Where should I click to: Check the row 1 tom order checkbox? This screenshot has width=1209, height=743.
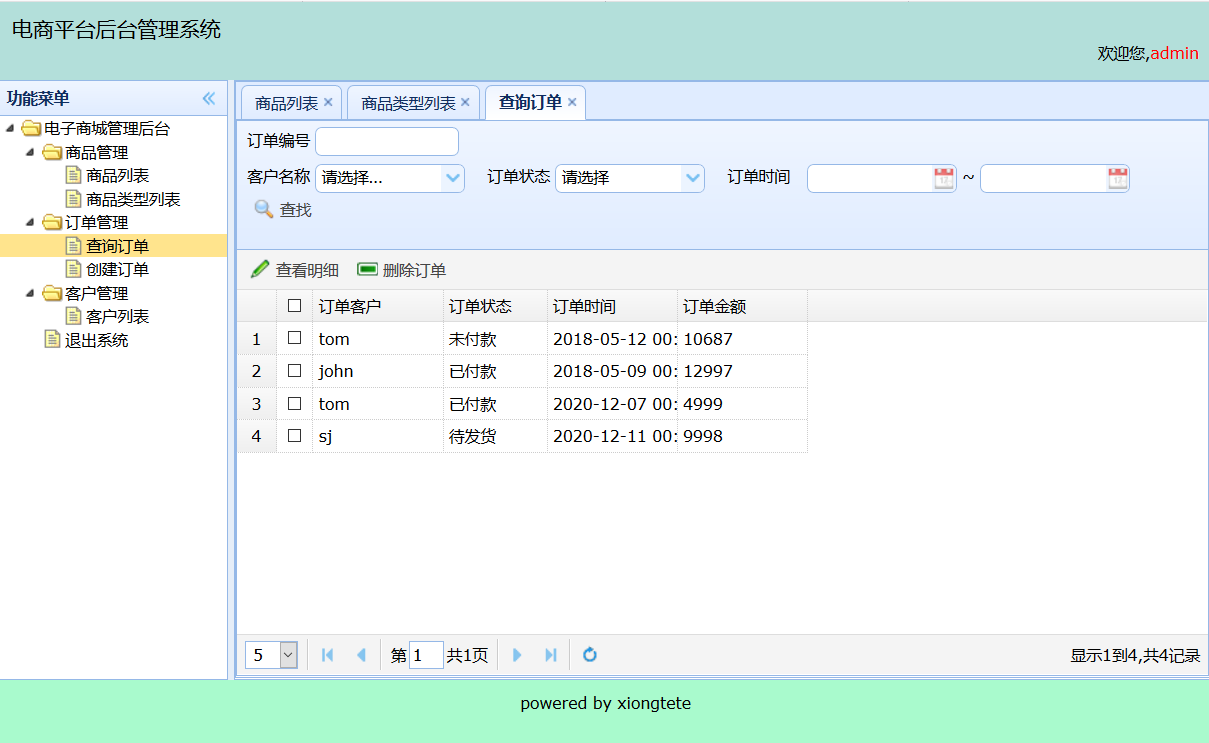pos(294,339)
